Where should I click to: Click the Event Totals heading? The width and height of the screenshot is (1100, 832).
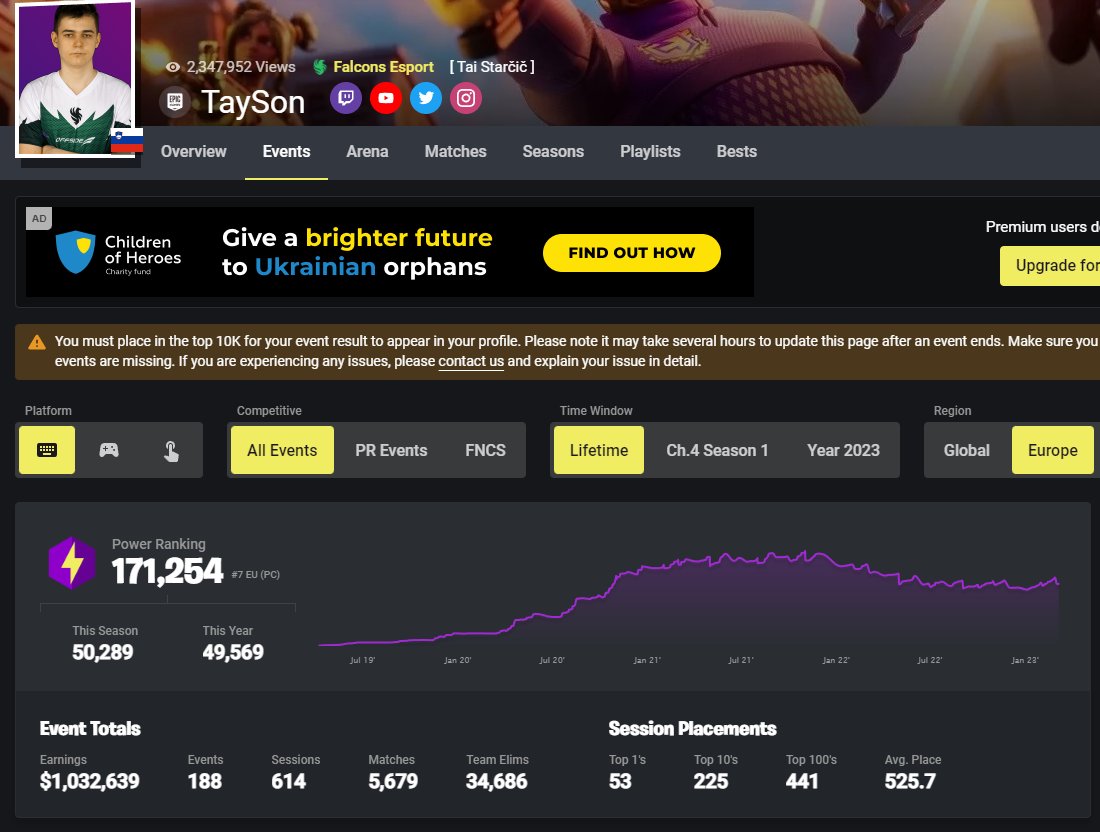90,729
